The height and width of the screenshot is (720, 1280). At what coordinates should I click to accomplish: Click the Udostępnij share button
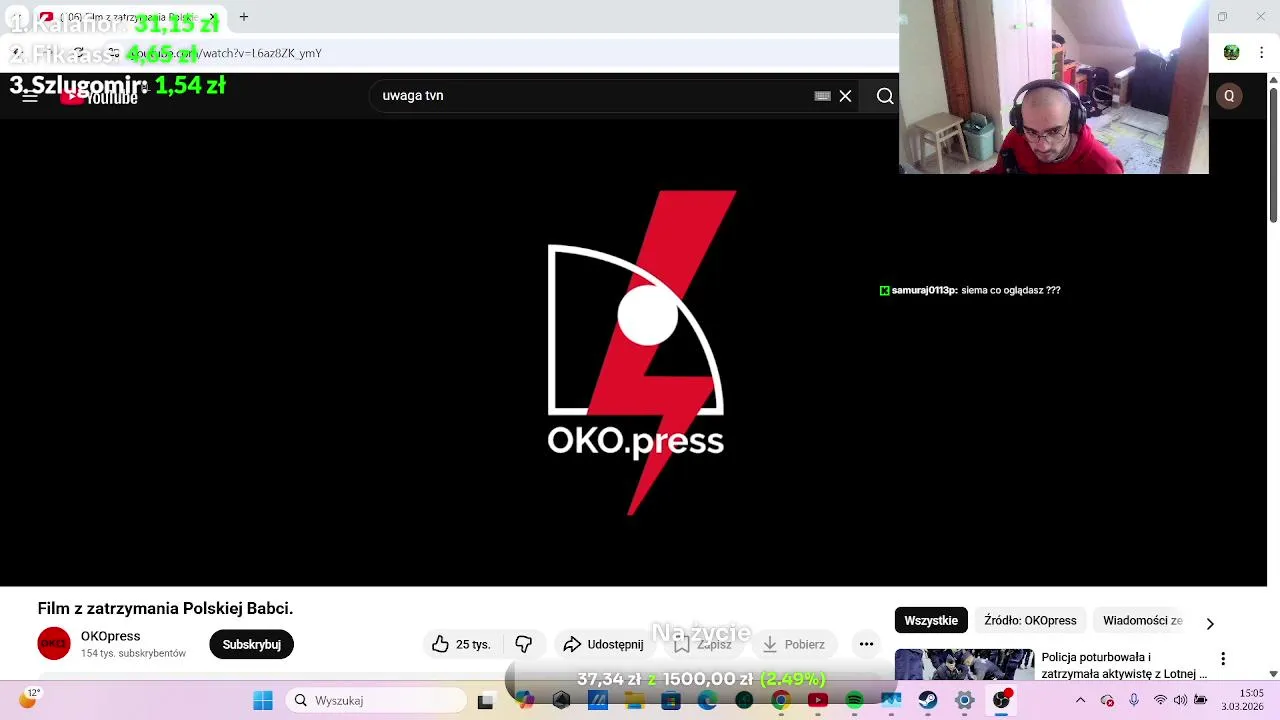tap(603, 644)
